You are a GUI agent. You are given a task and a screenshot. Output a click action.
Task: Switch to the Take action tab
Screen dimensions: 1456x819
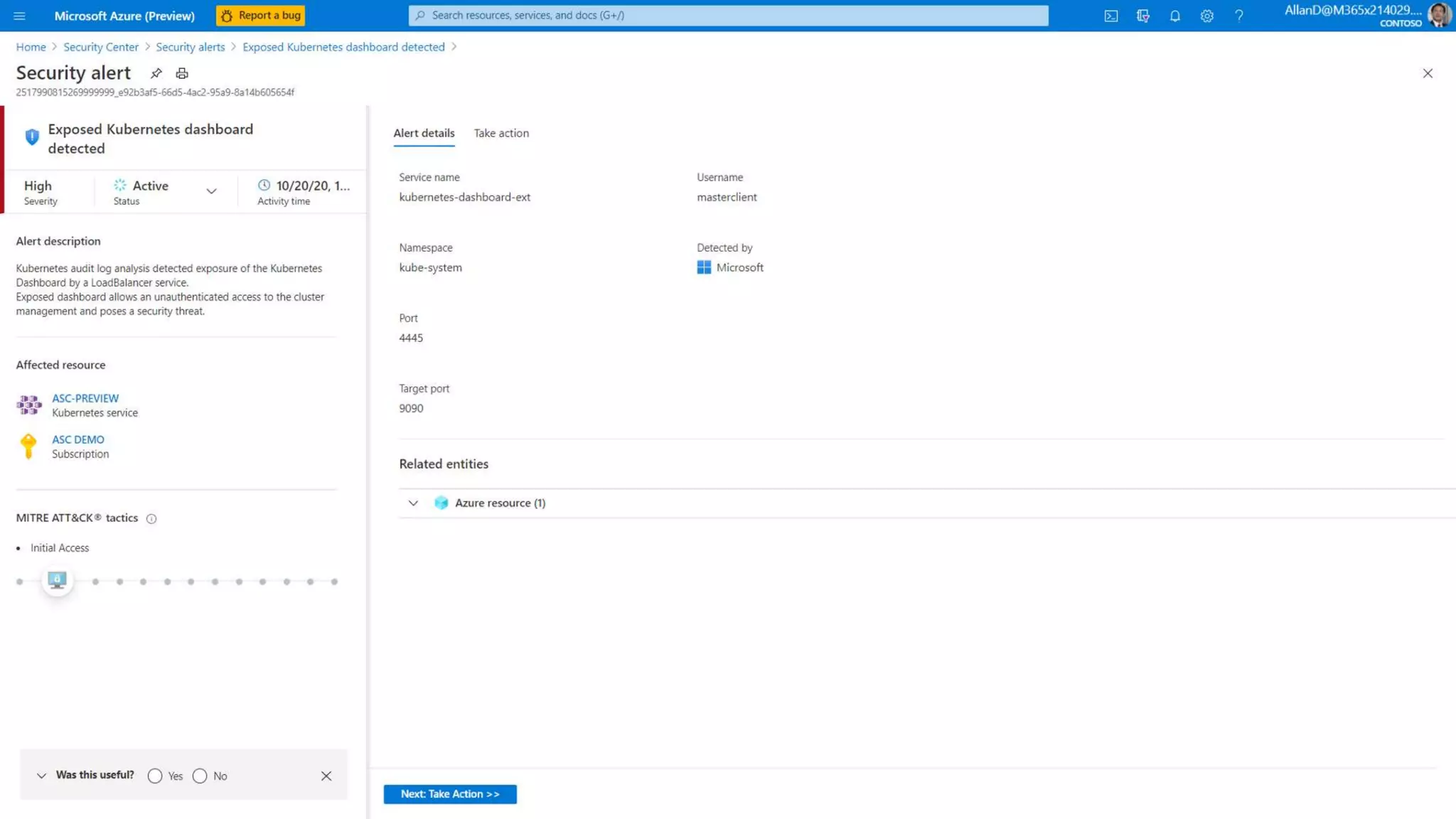click(501, 133)
